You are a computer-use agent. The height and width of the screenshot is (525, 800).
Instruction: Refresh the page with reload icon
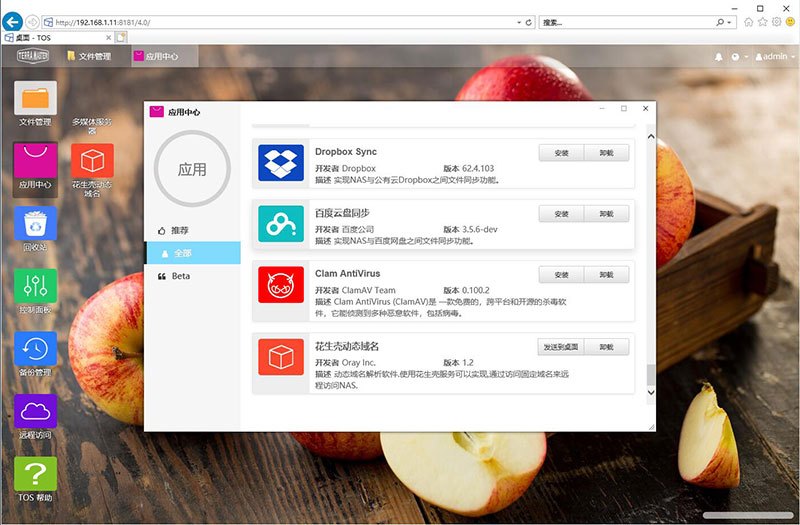click(x=529, y=22)
